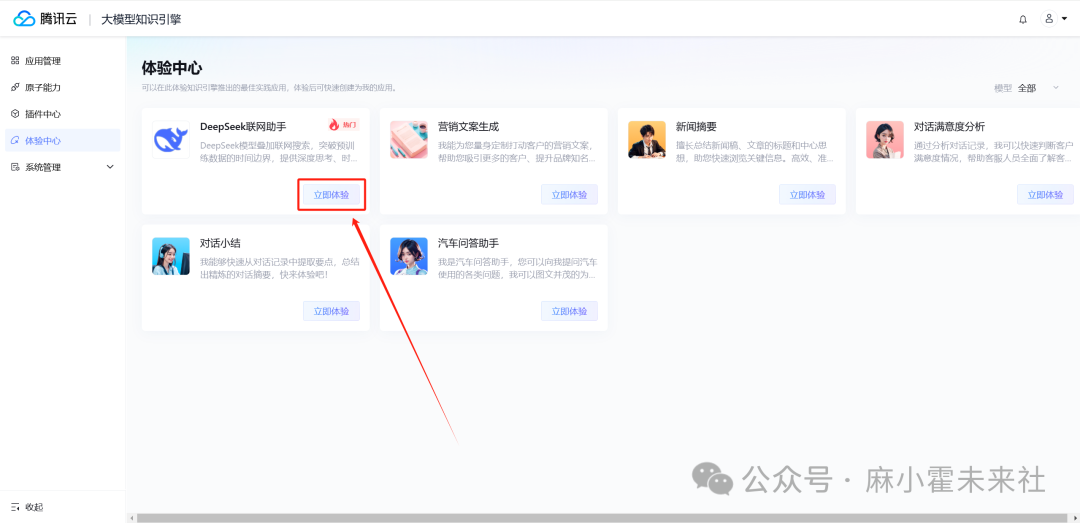
Task: Click the 系统管理 sidebar icon
Action: 15,167
